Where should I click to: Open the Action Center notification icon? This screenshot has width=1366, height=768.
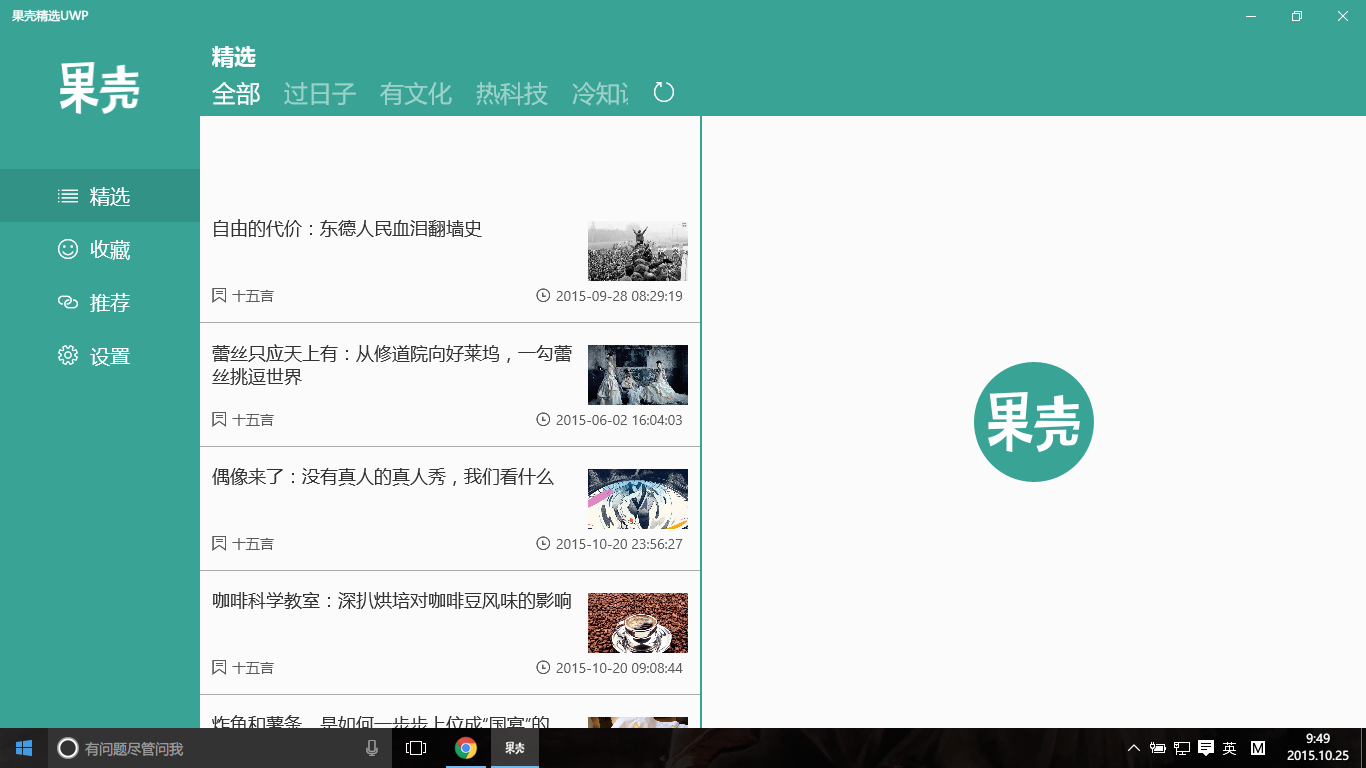click(1206, 748)
